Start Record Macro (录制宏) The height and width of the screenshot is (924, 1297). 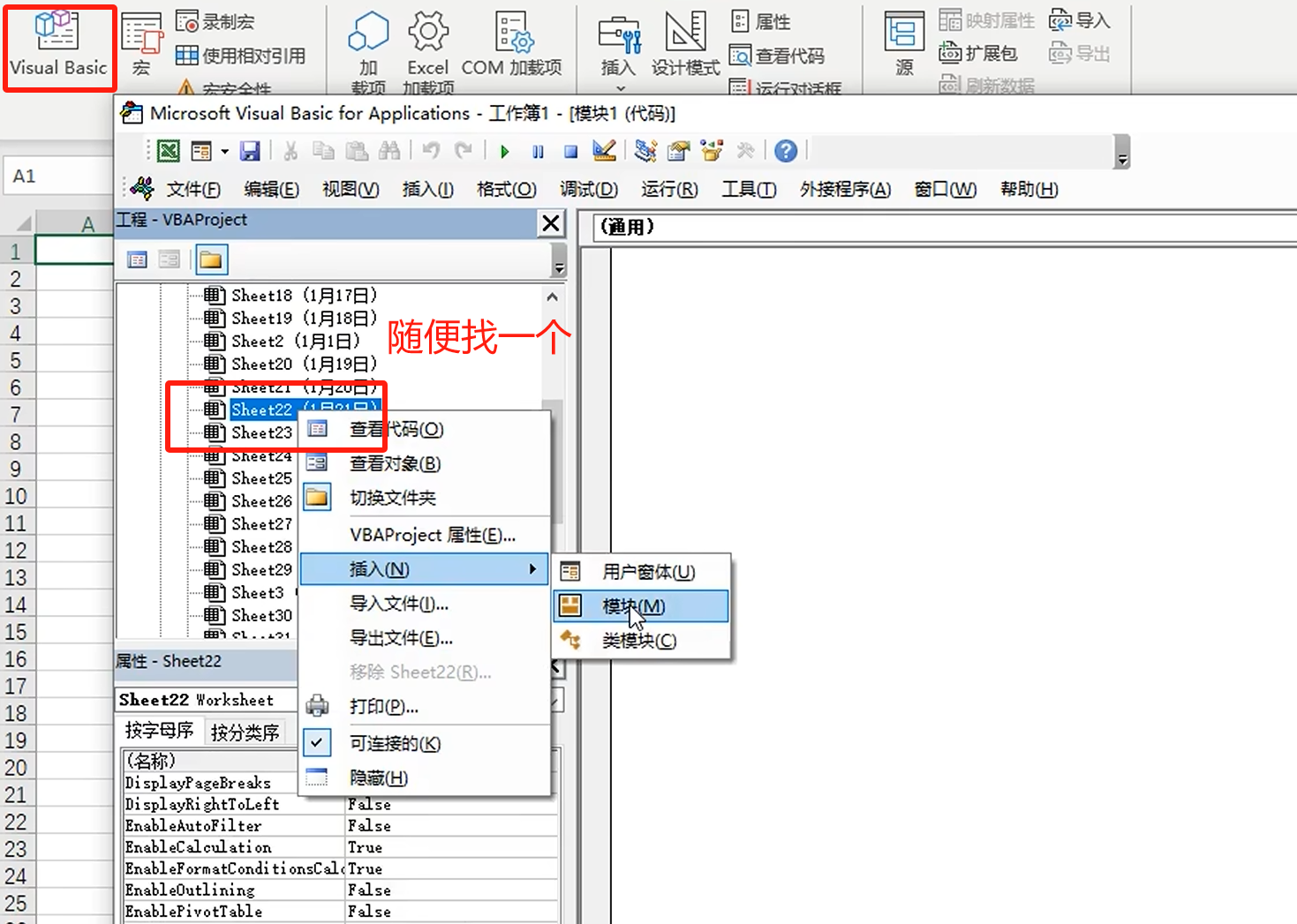click(215, 21)
